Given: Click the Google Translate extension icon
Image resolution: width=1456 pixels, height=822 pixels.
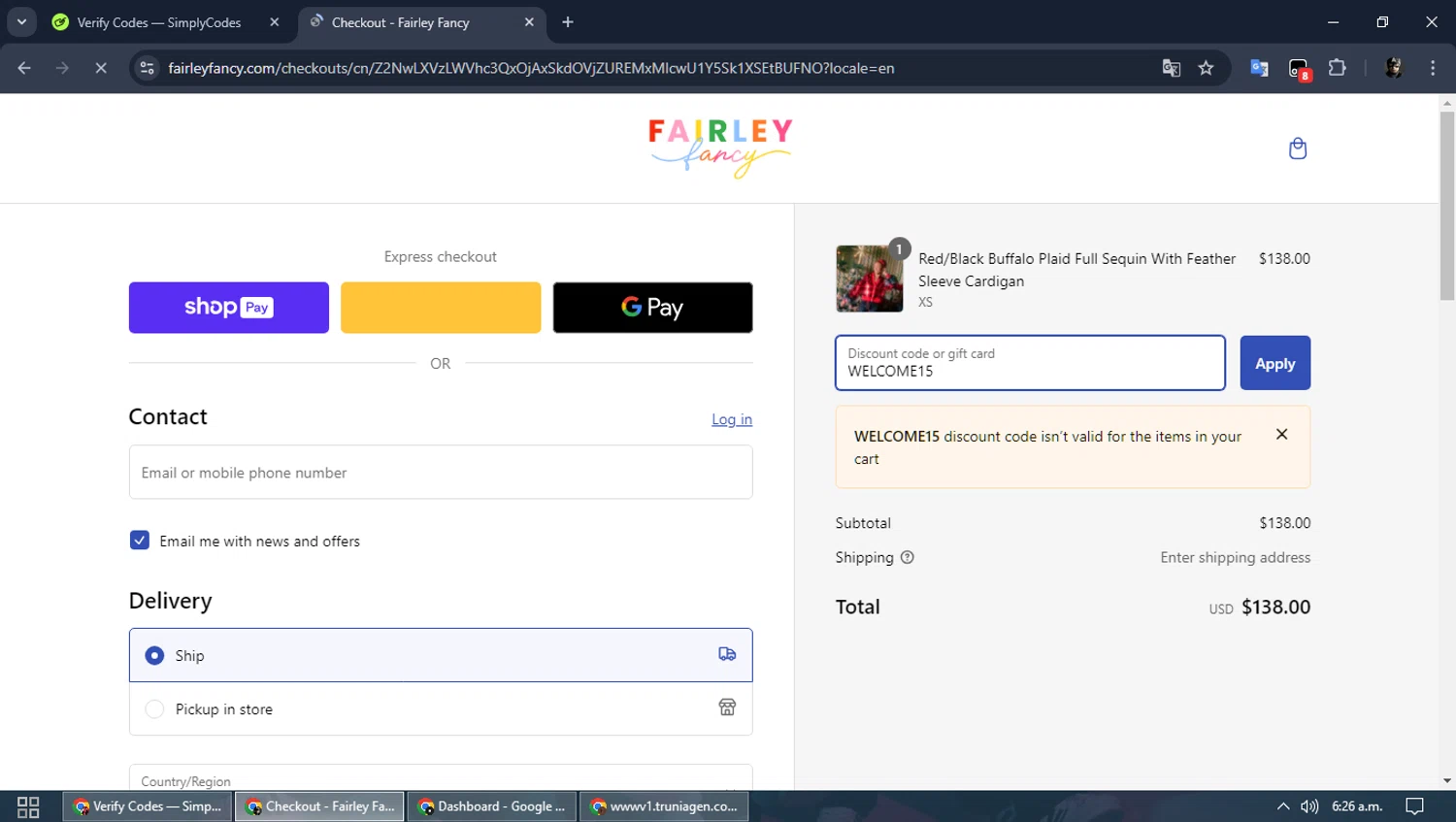Looking at the screenshot, I should 1259,68.
